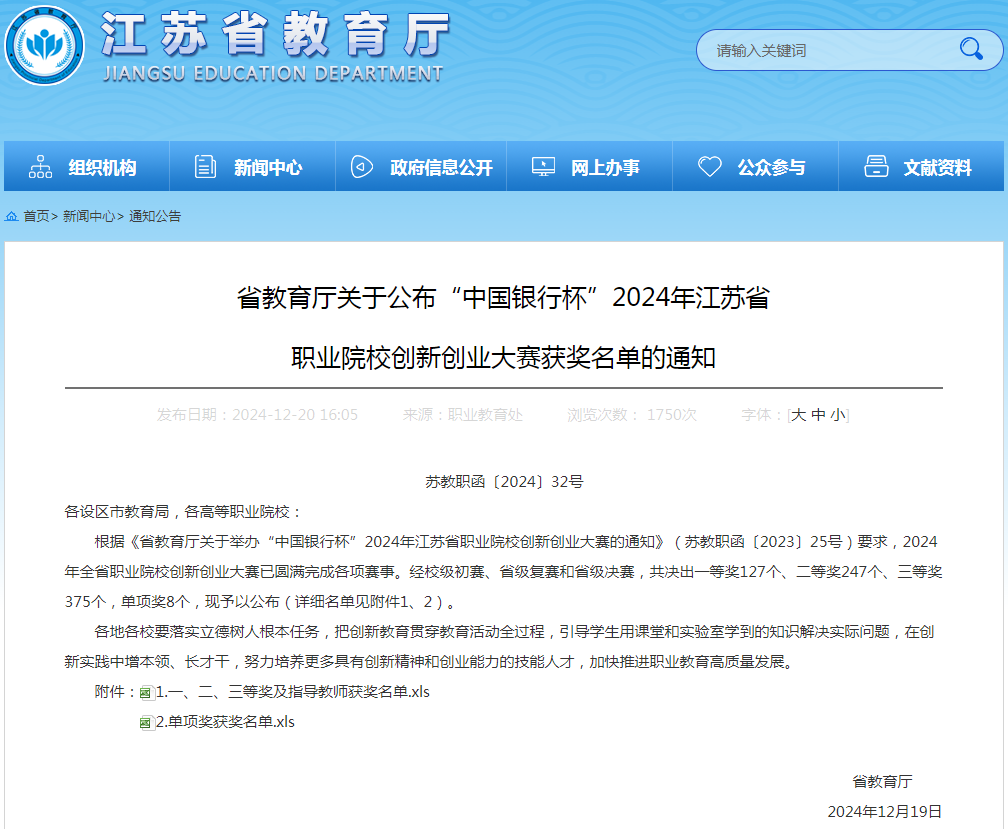Viewport: 1008px width, 829px height.
Task: Click the 组织机构 organization chart icon
Action: [x=41, y=167]
